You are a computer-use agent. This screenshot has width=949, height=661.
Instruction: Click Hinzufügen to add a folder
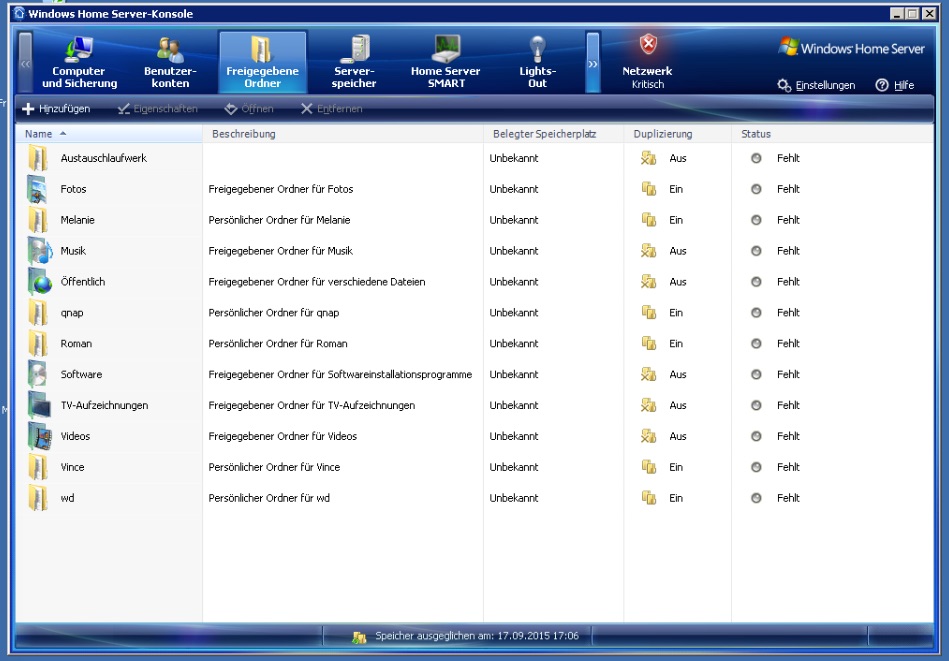point(56,109)
